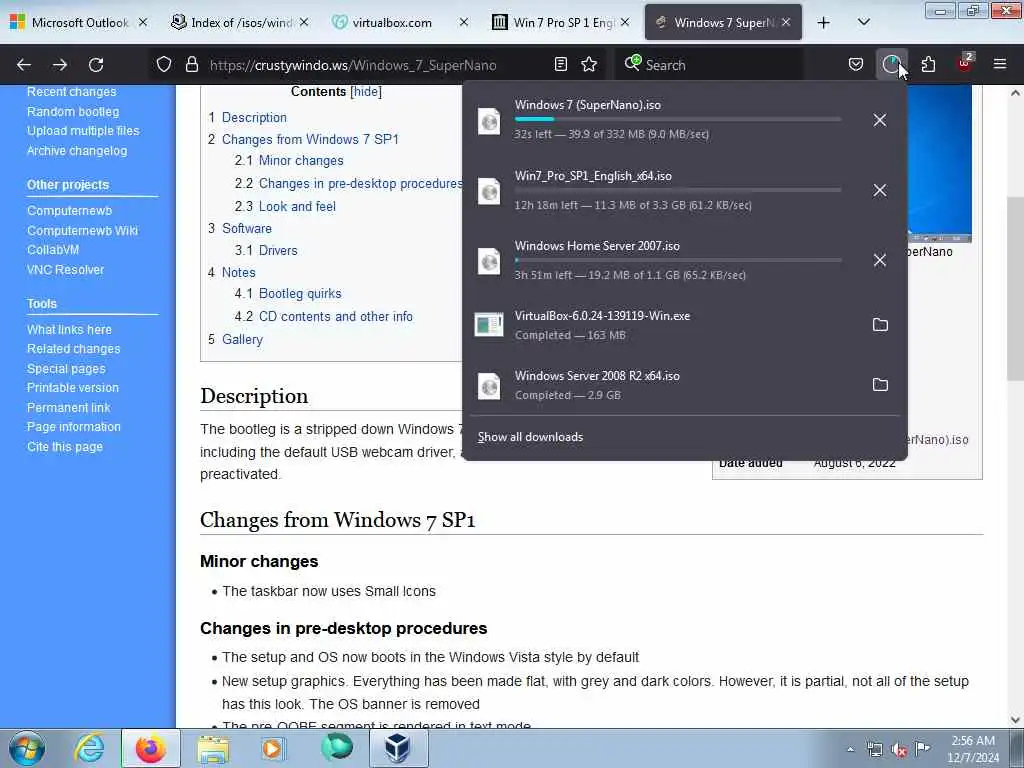Cancel the Win7_Pro_SP1_English_x64.iso download

pyautogui.click(x=880, y=190)
